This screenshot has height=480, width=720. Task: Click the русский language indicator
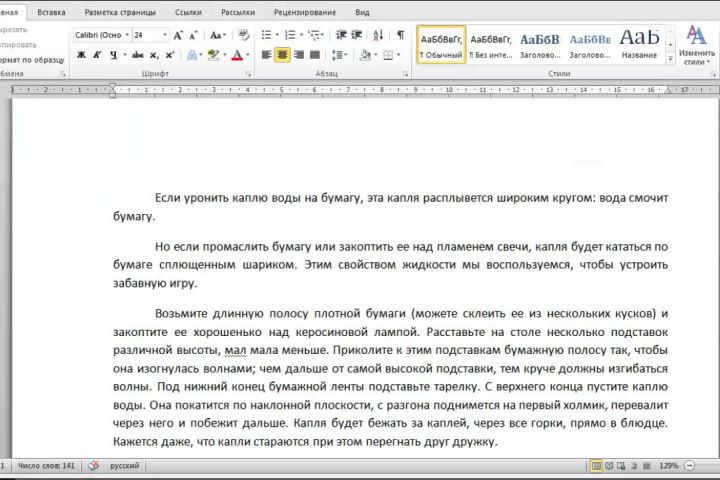click(x=124, y=466)
